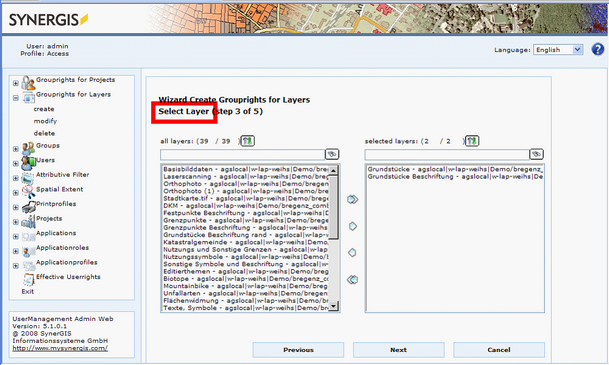The image size is (609, 365).
Task: Expand the Applications tree node
Action: click(16, 236)
